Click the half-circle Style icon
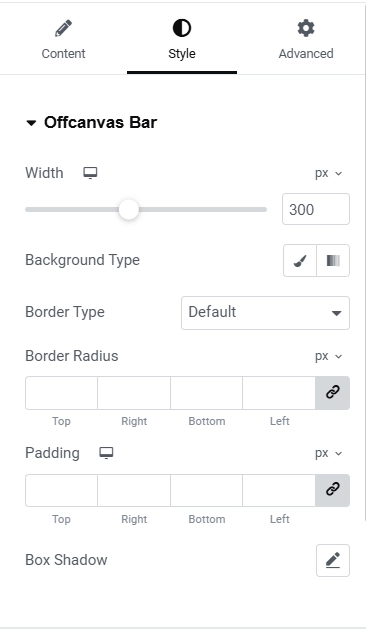The width and height of the screenshot is (366, 635). (x=182, y=28)
